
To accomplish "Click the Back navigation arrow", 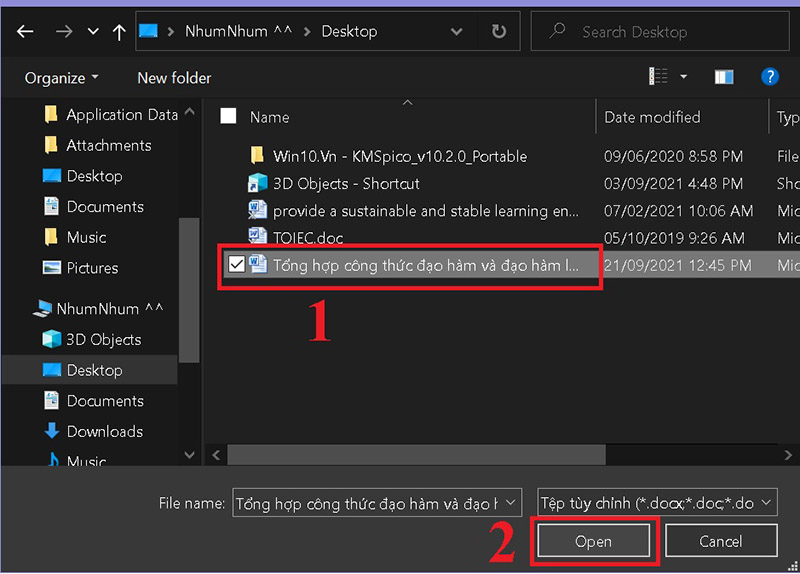I will pos(25,32).
